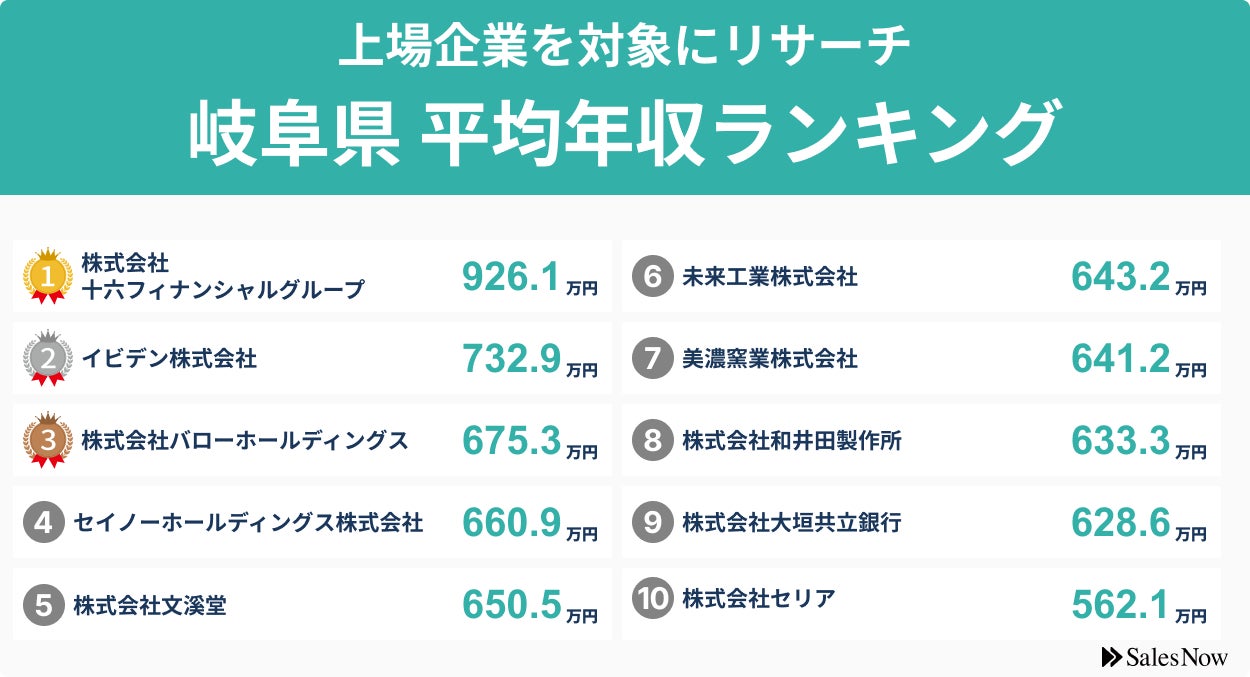This screenshot has width=1250, height=677.
Task: Click the 上場企業を対象にリサーチ subtitle
Action: 624,47
